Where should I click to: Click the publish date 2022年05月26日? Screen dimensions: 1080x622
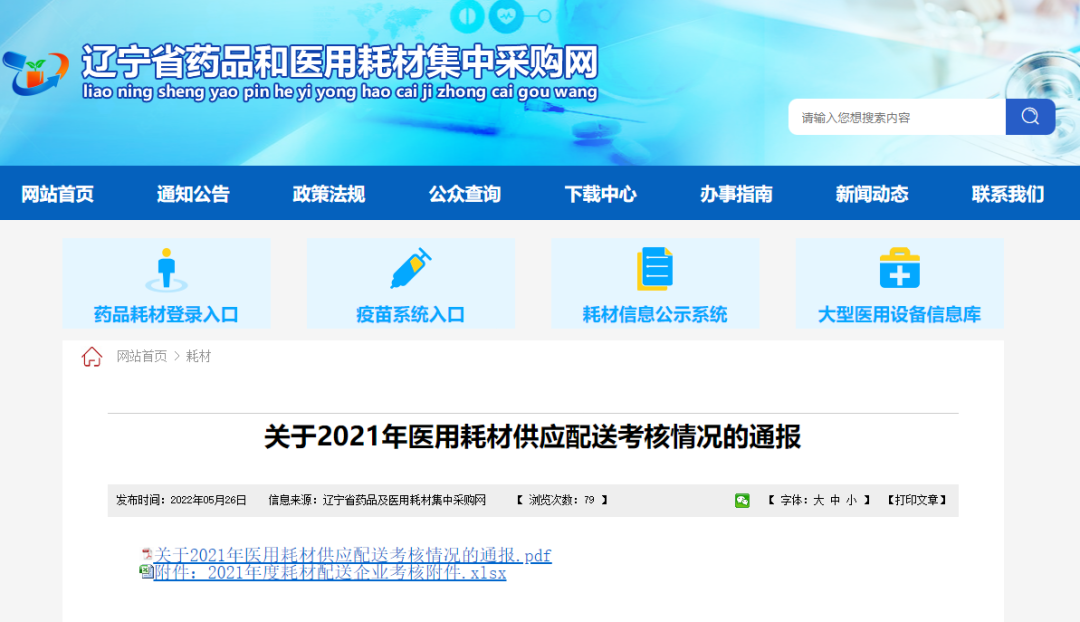[x=208, y=500]
